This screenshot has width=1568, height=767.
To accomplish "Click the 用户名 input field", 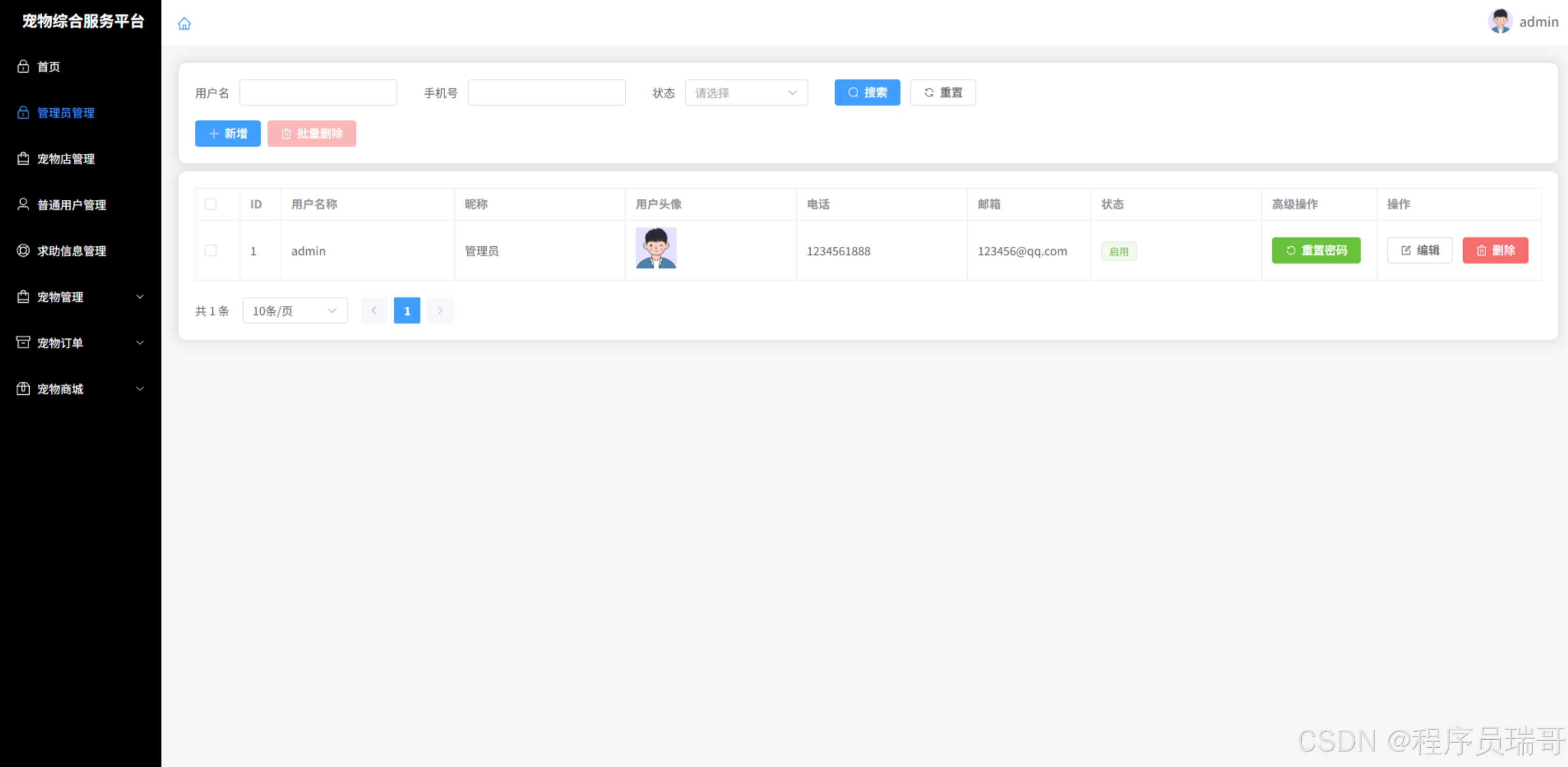I will coord(318,93).
